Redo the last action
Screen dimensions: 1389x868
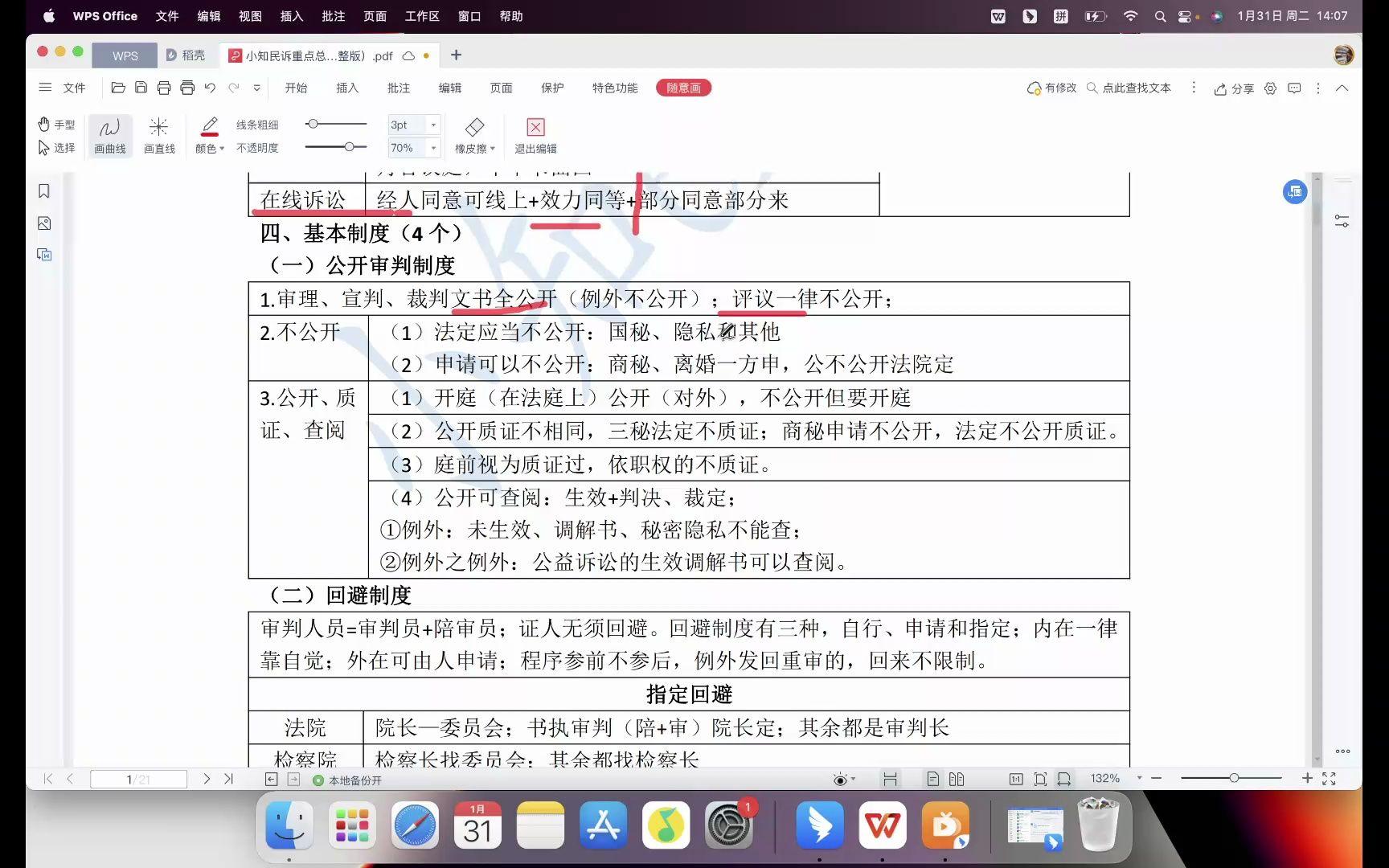[x=234, y=88]
